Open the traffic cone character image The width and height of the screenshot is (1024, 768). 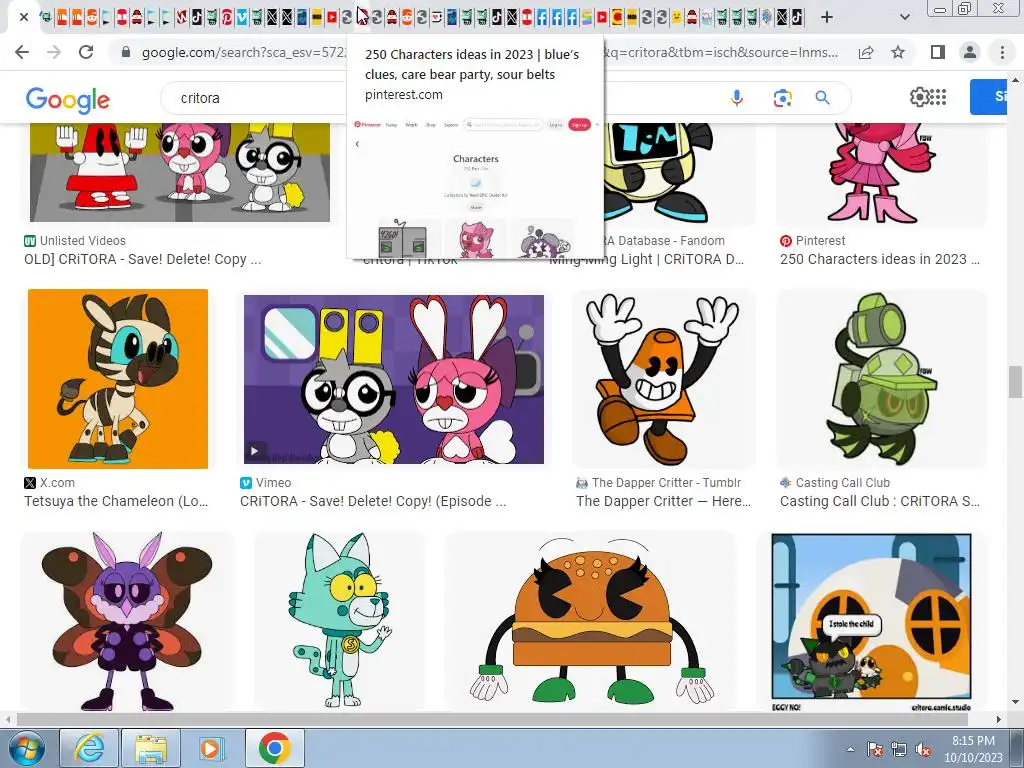(664, 379)
